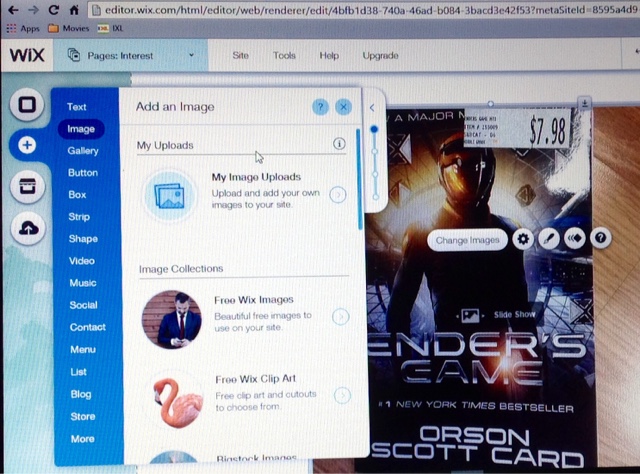Select Box in the Add menu
The width and height of the screenshot is (640, 474).
[x=77, y=195]
